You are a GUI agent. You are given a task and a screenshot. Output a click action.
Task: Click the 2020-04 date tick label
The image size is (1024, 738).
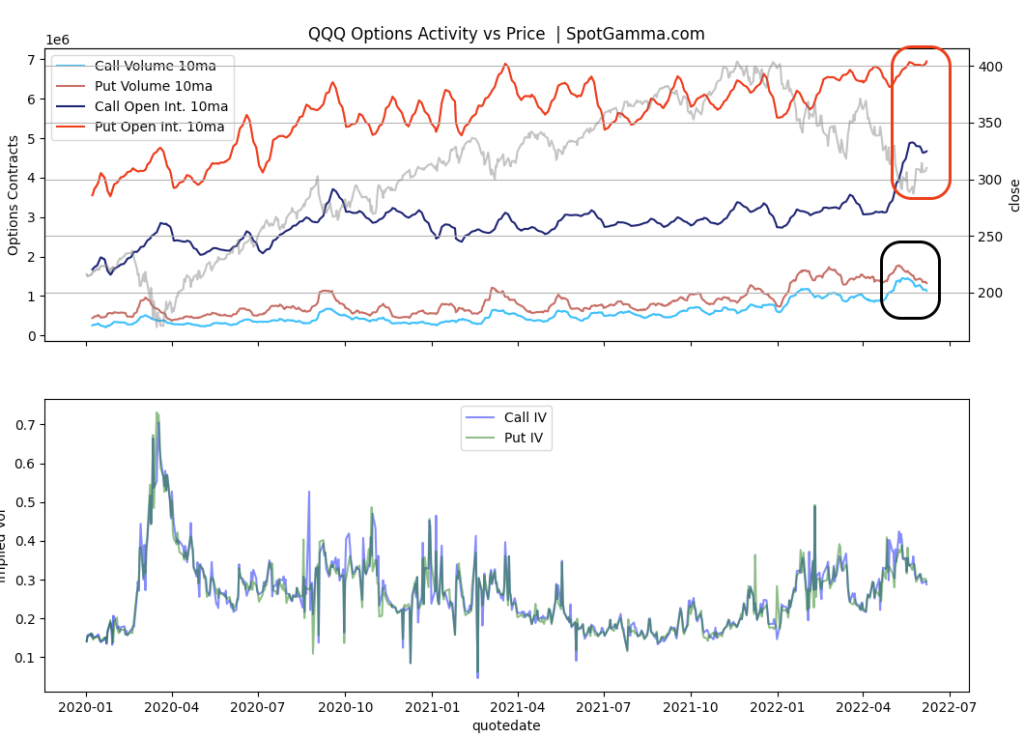[172, 706]
